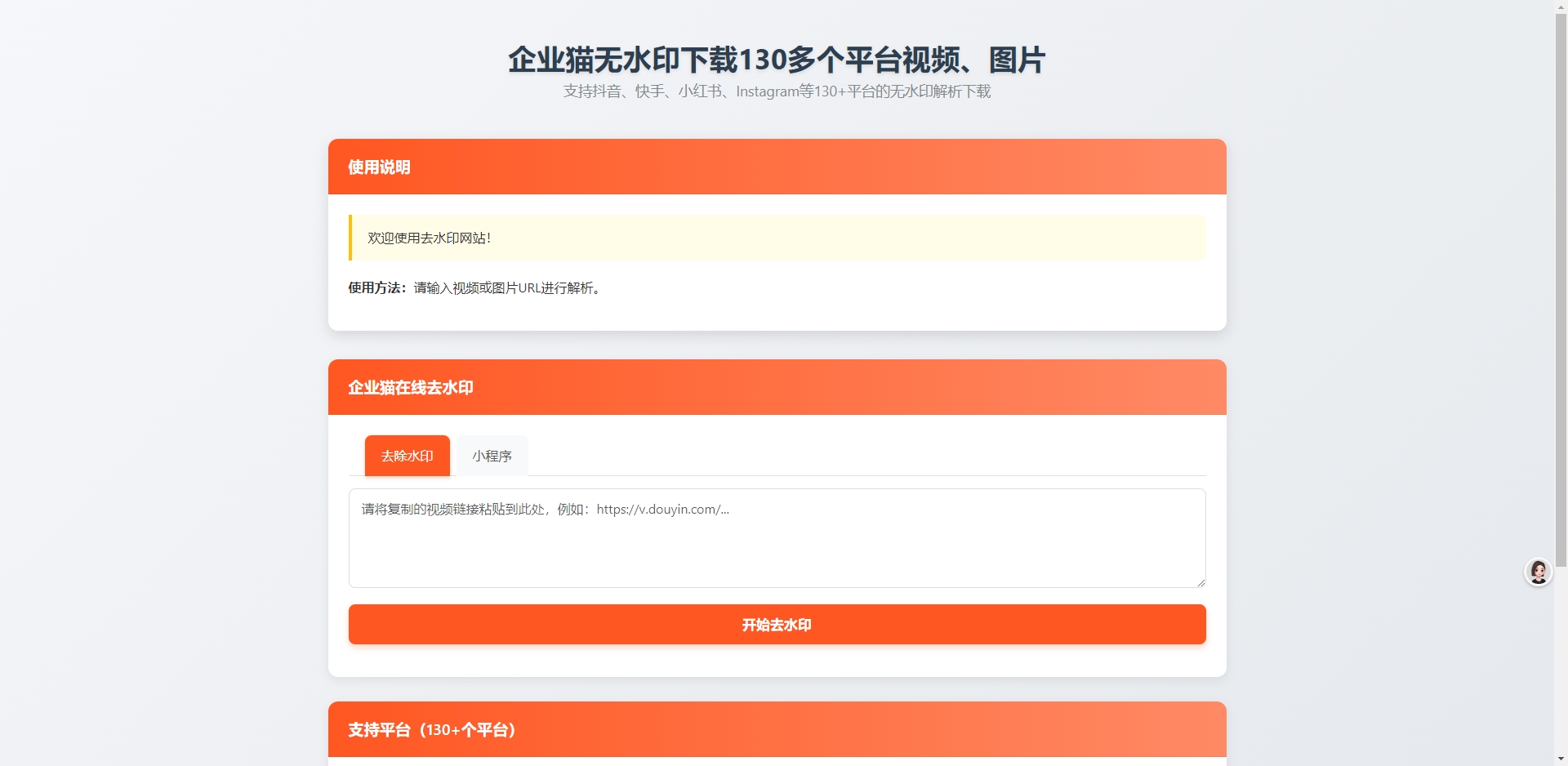Click the 企业猫在线去水印 header
Screen dimensions: 1568x766
point(777,387)
